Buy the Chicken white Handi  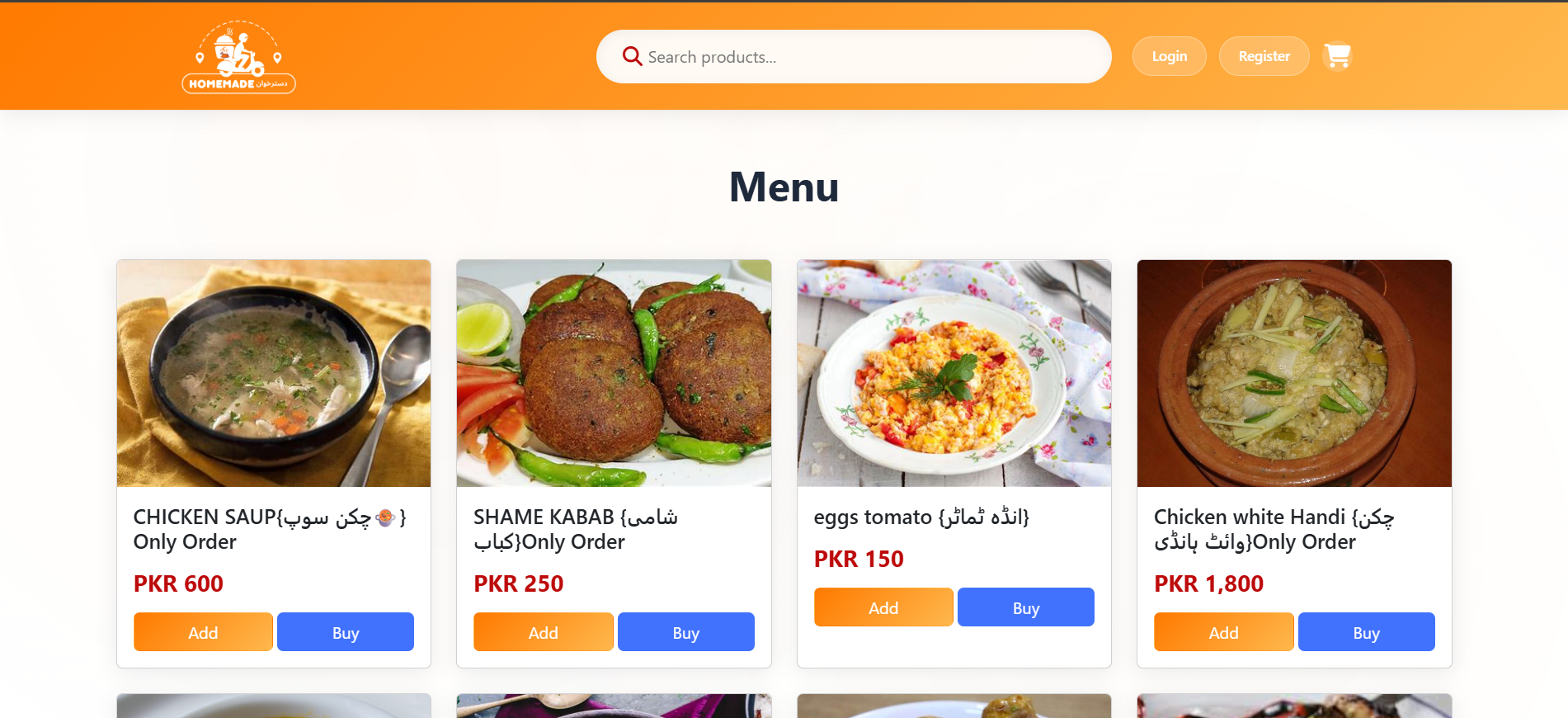pos(1366,632)
